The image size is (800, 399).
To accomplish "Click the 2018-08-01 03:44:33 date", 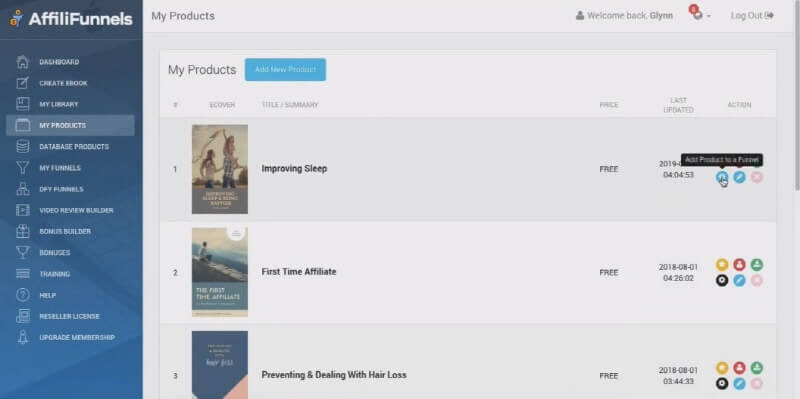I will 678,376.
